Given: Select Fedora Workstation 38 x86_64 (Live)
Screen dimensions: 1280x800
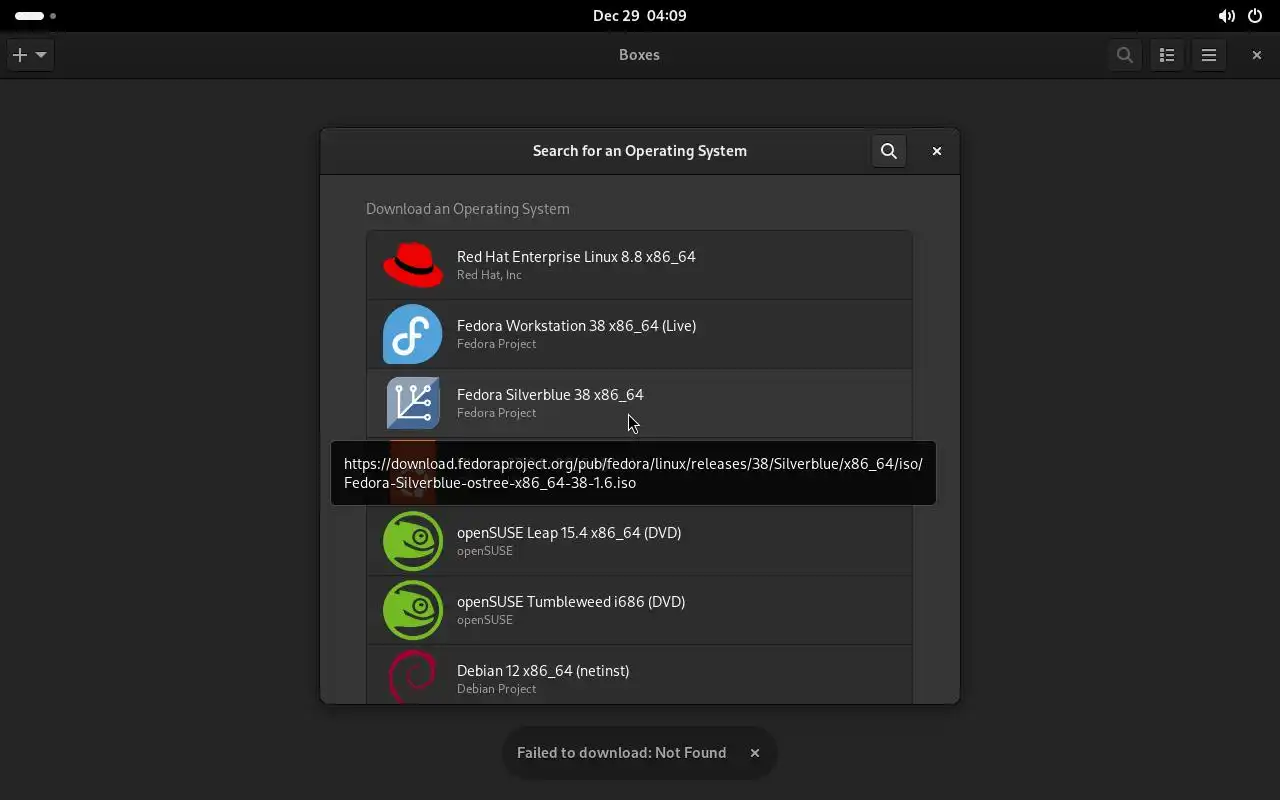Looking at the screenshot, I should coord(639,334).
